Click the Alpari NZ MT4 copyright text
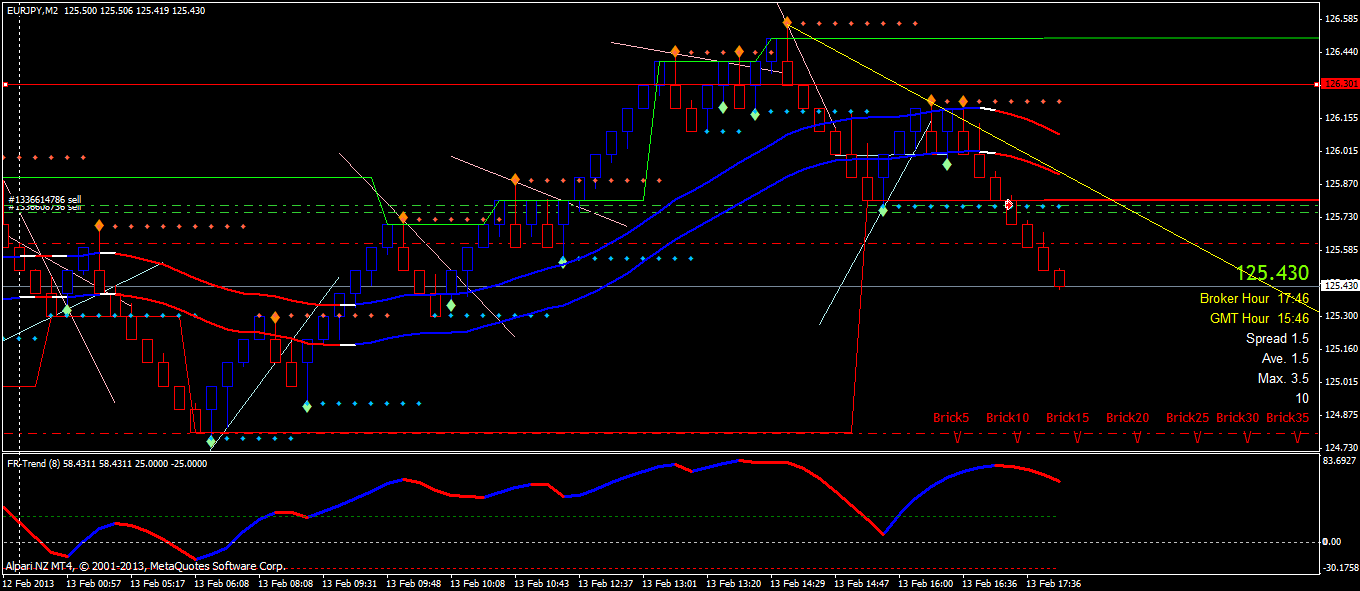Screen dimensions: 1360x591 point(145,566)
